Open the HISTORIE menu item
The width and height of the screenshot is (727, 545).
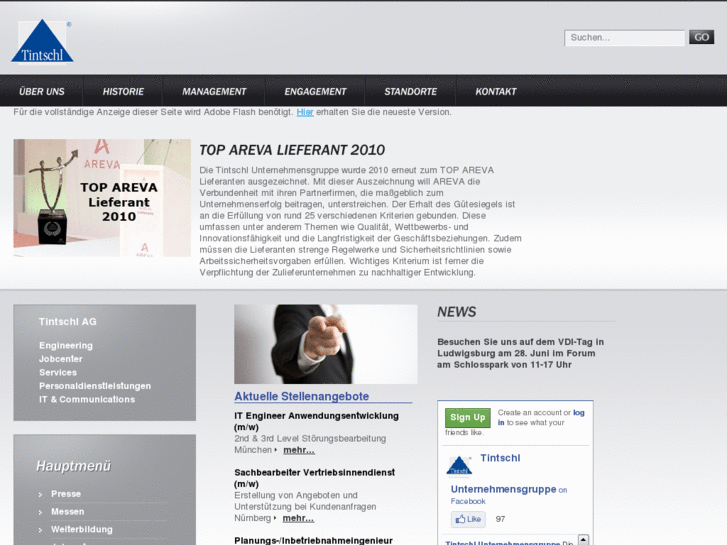pos(123,91)
